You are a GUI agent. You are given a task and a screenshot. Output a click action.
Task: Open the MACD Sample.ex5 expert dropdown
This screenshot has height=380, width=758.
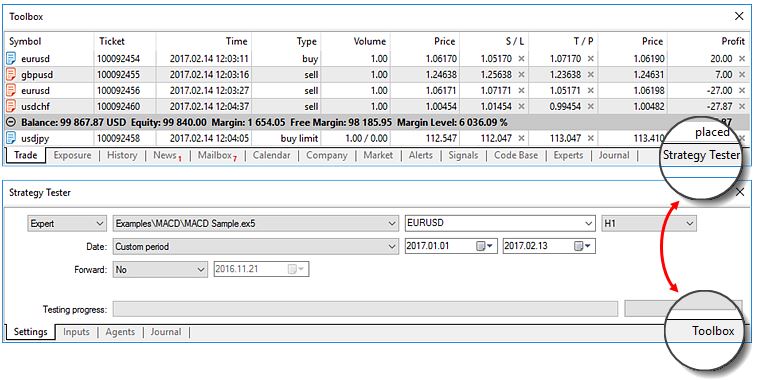256,223
